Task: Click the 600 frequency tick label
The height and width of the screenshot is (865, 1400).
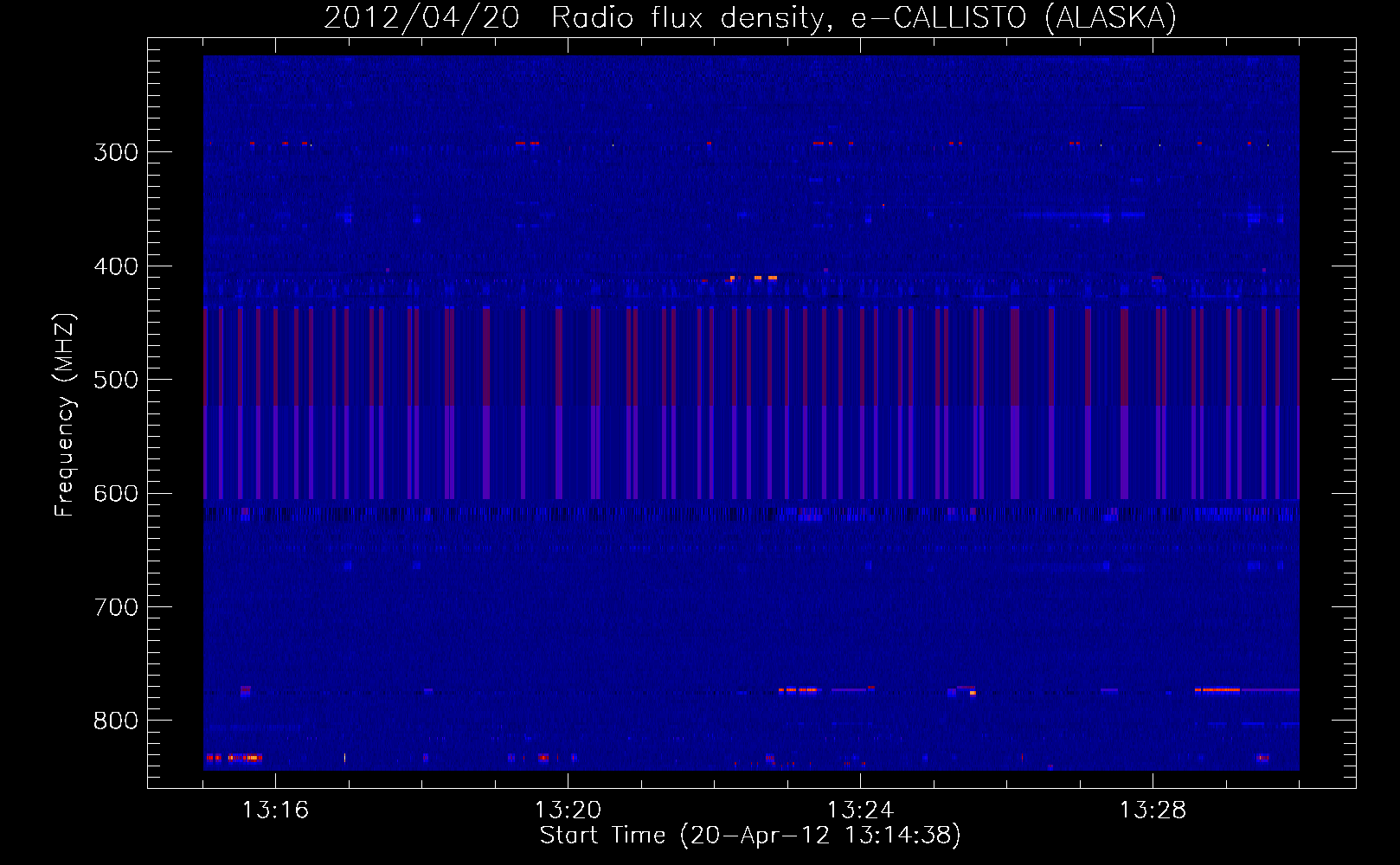Action: (x=116, y=494)
